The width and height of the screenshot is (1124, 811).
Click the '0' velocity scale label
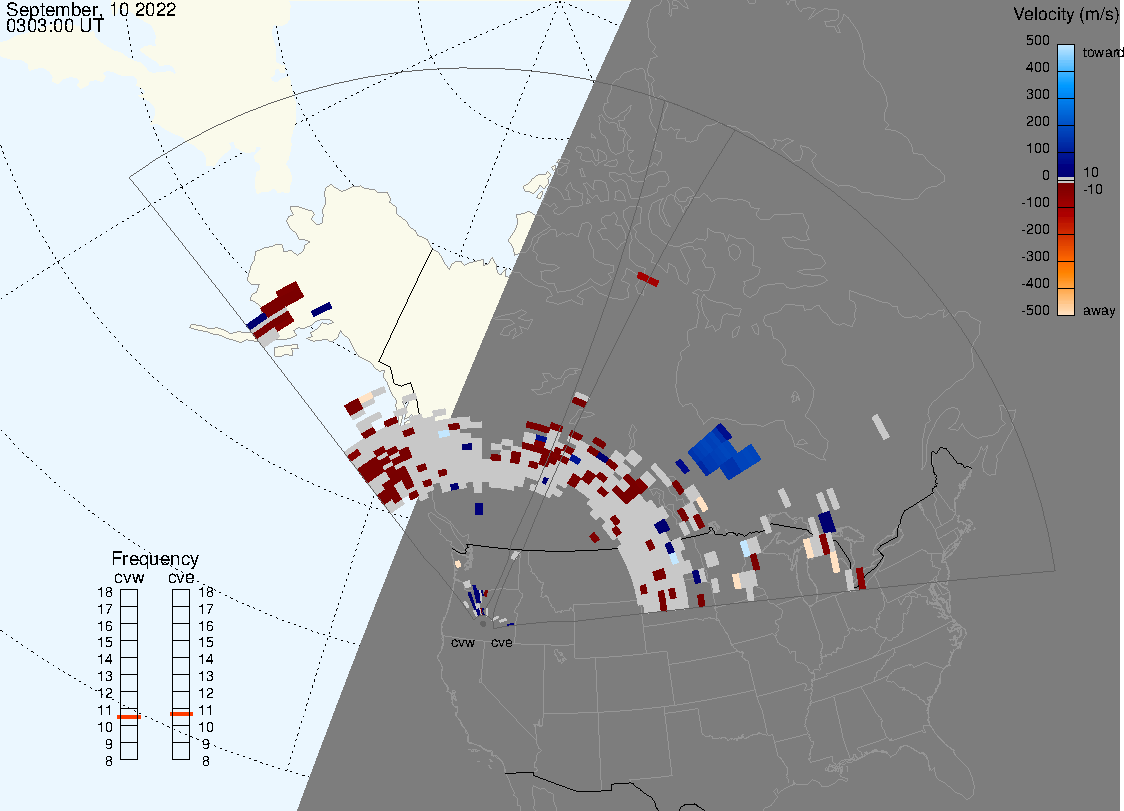[x=1046, y=176]
